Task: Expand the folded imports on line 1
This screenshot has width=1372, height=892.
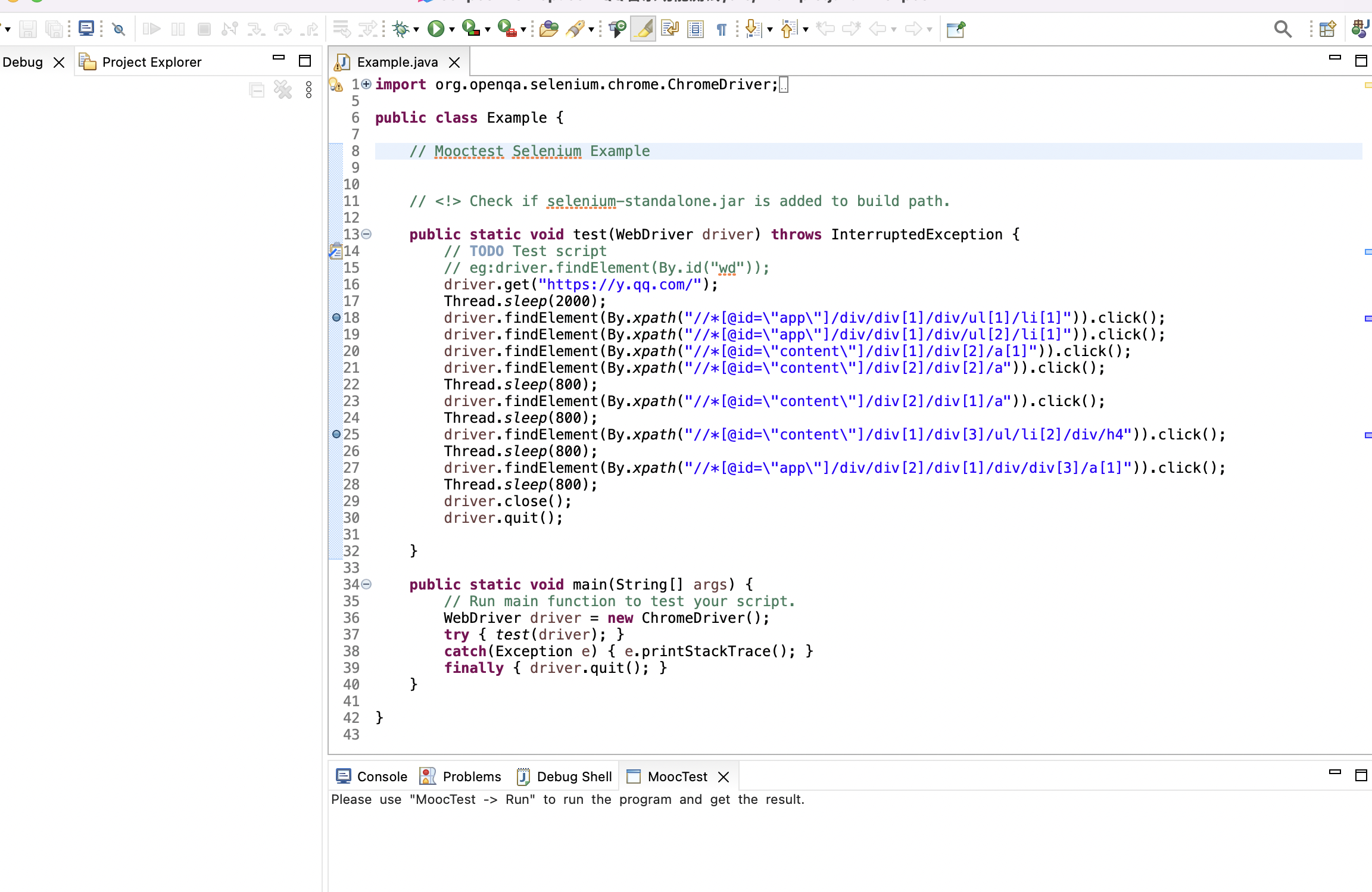Action: (366, 84)
